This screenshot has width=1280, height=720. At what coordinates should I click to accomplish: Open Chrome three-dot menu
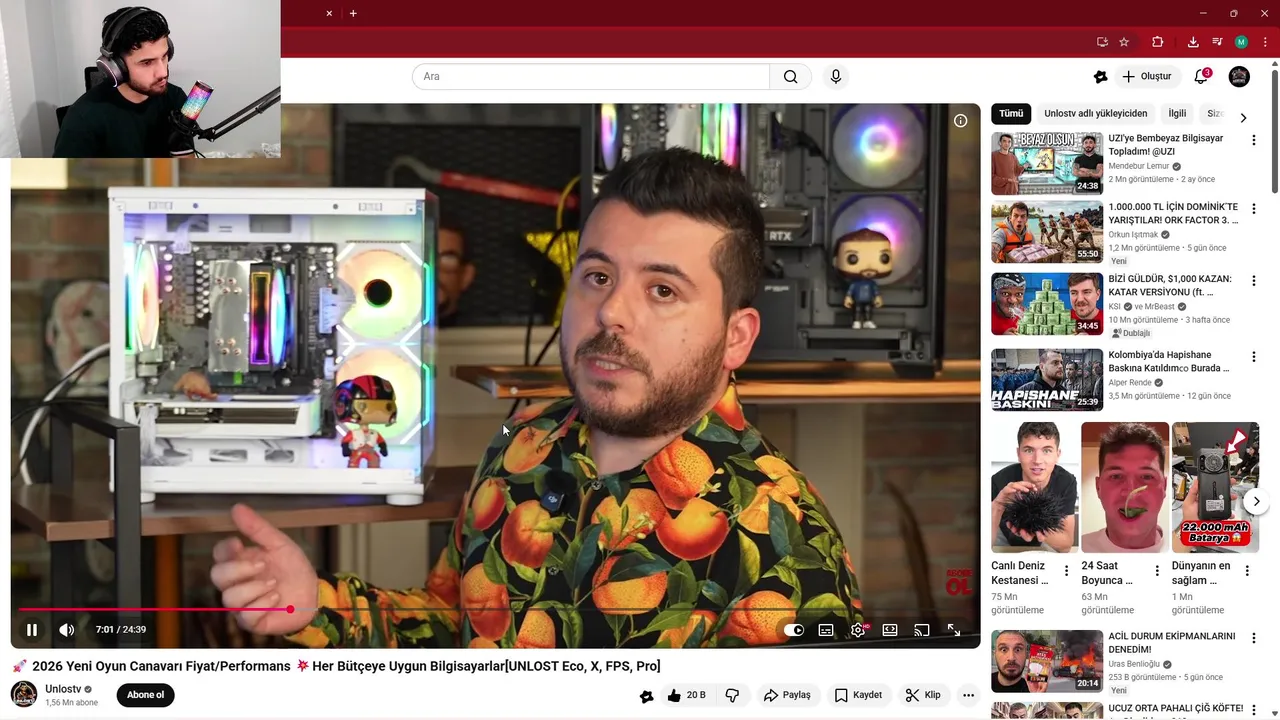point(1265,42)
